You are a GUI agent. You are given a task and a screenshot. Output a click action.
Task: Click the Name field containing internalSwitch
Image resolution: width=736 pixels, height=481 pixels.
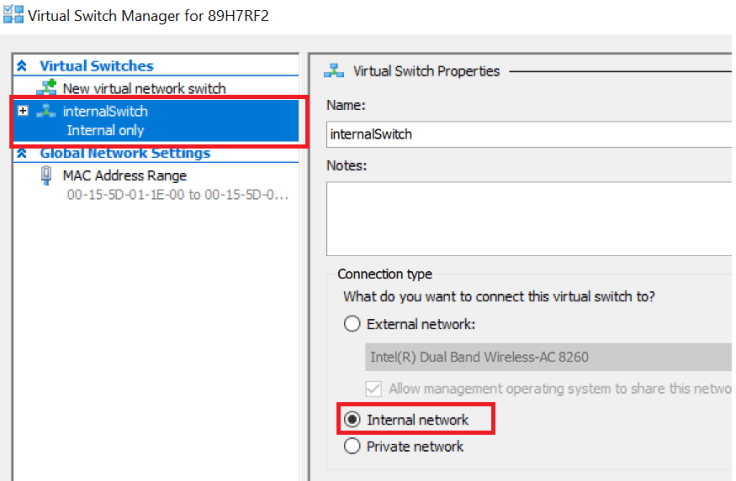pyautogui.click(x=528, y=134)
